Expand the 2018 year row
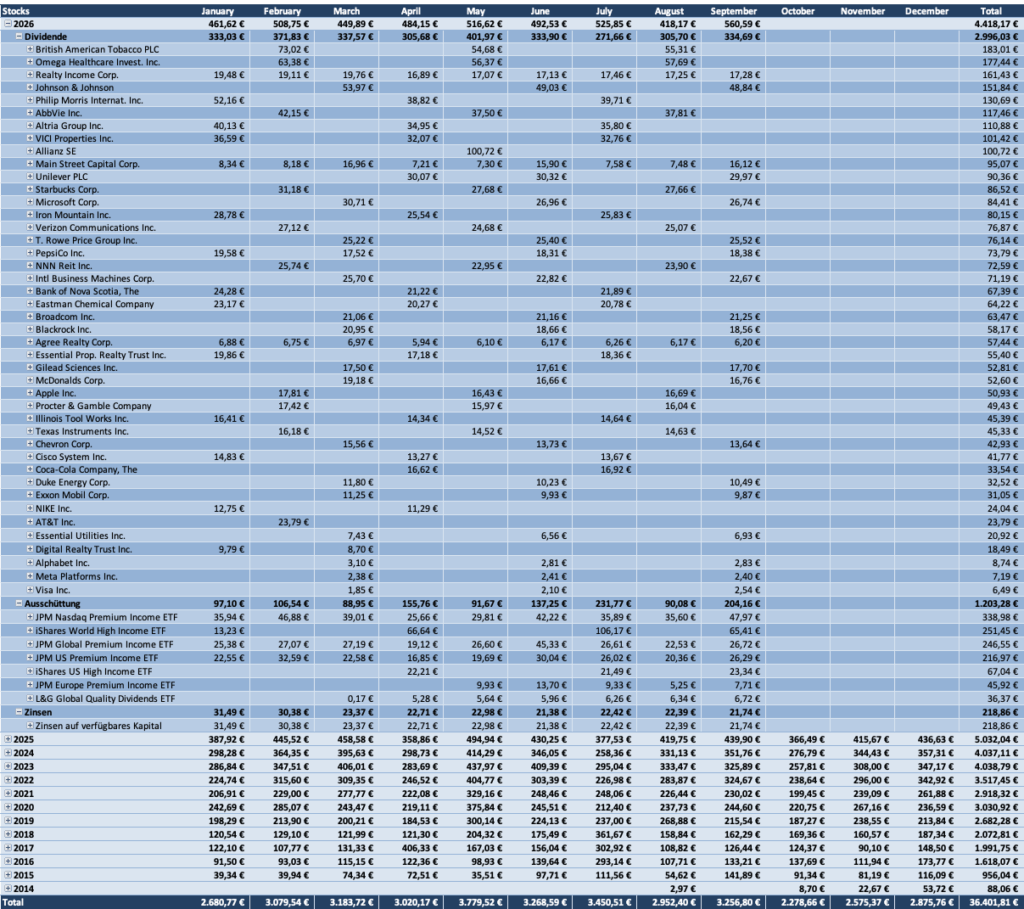 pos(8,834)
